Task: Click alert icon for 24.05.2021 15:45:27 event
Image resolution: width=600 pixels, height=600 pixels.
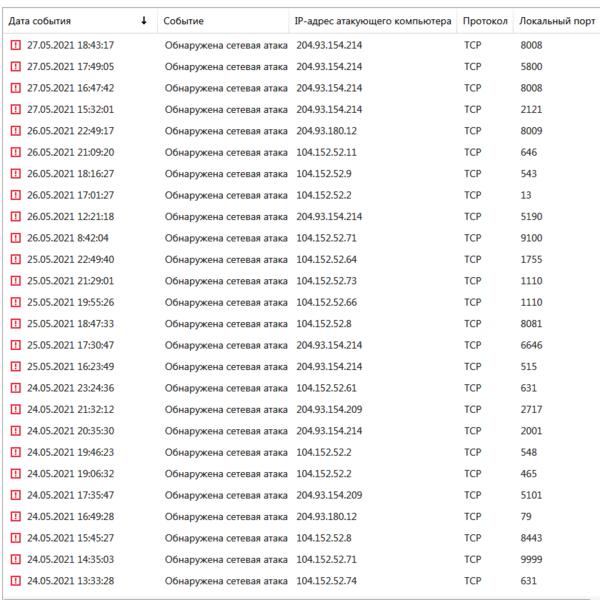Action: (15, 538)
